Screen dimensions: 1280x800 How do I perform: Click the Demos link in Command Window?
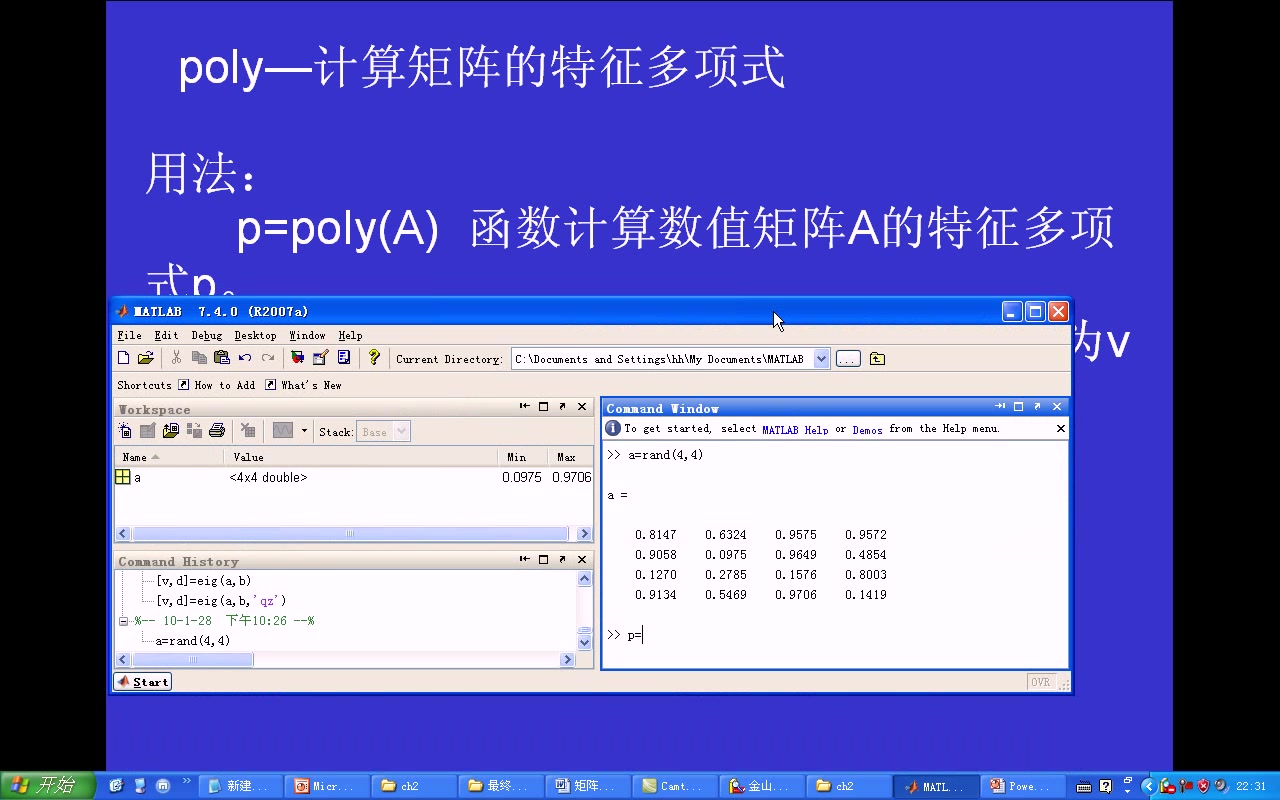tap(867, 429)
